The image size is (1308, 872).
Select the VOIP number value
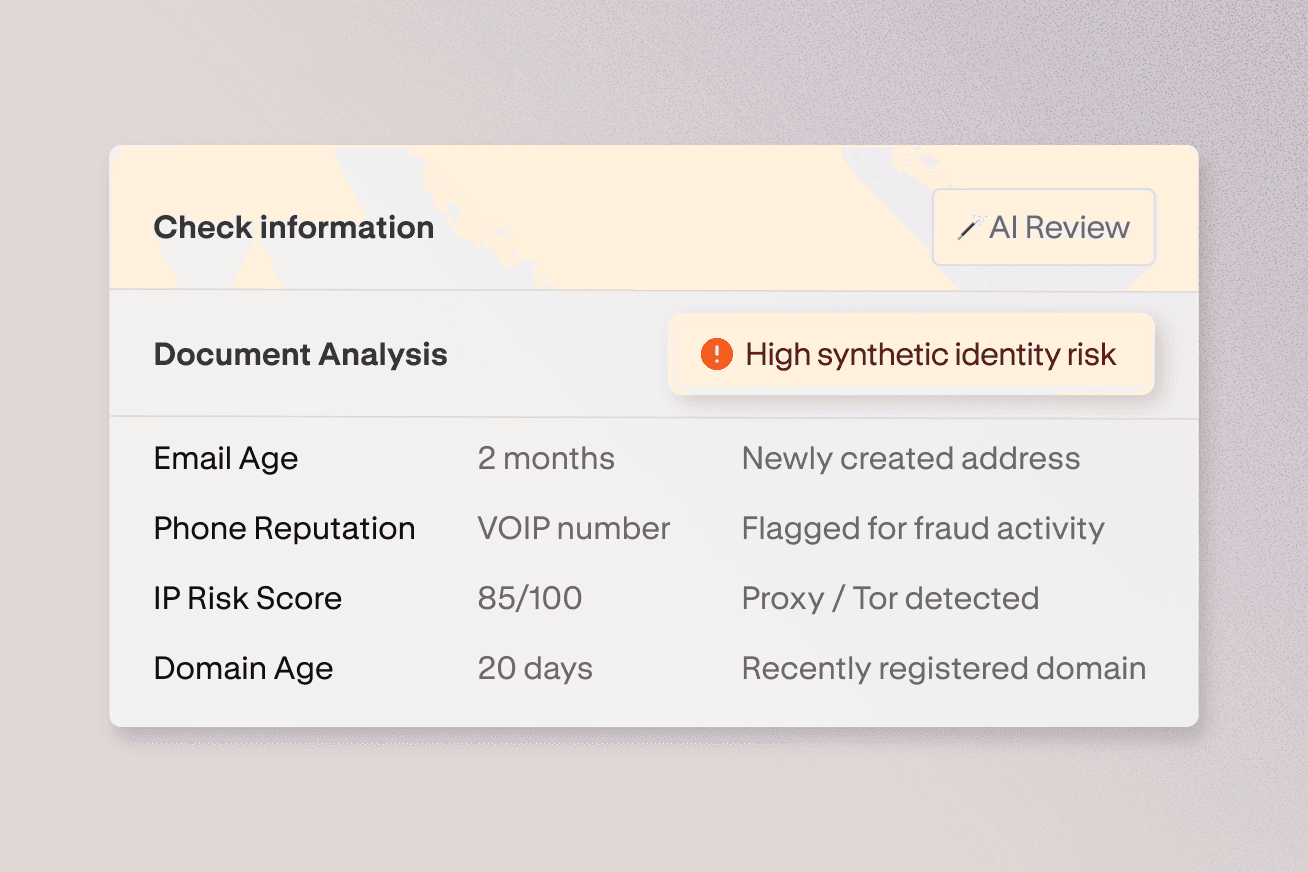pos(574,528)
